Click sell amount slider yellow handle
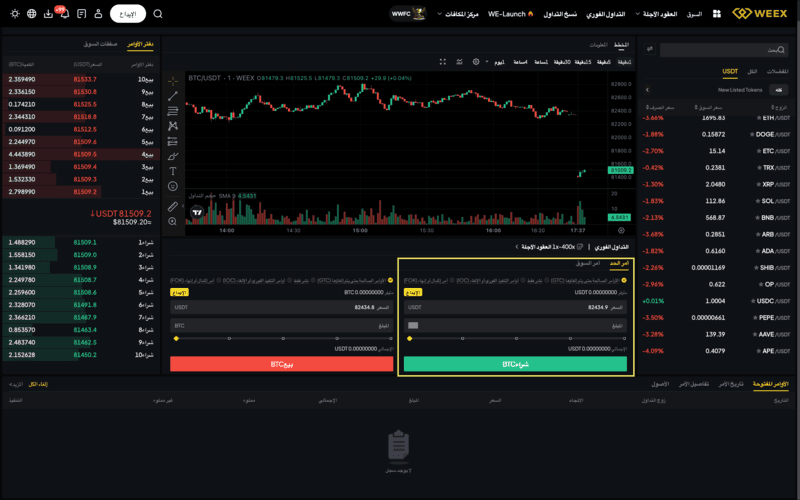This screenshot has width=800, height=500. tap(176, 338)
